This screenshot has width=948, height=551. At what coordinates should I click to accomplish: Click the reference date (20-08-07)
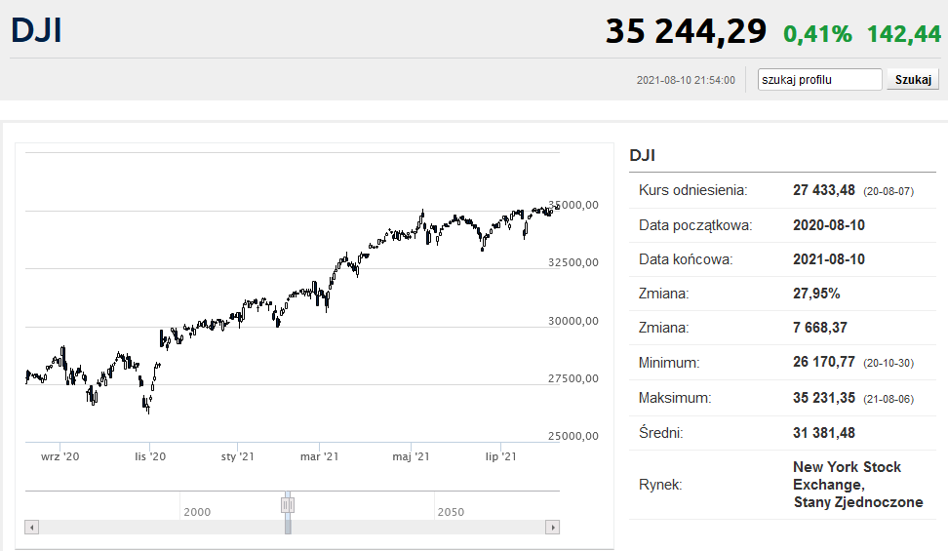(x=888, y=192)
